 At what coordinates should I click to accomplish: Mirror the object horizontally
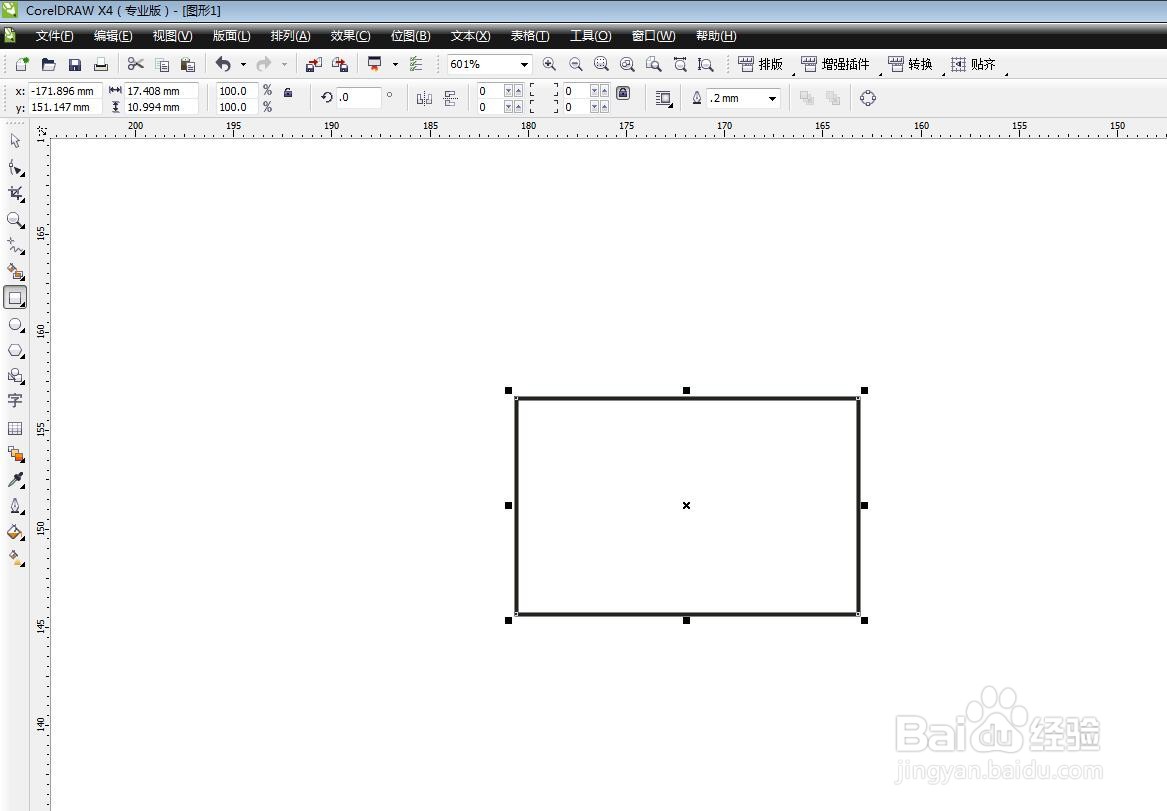tap(424, 98)
